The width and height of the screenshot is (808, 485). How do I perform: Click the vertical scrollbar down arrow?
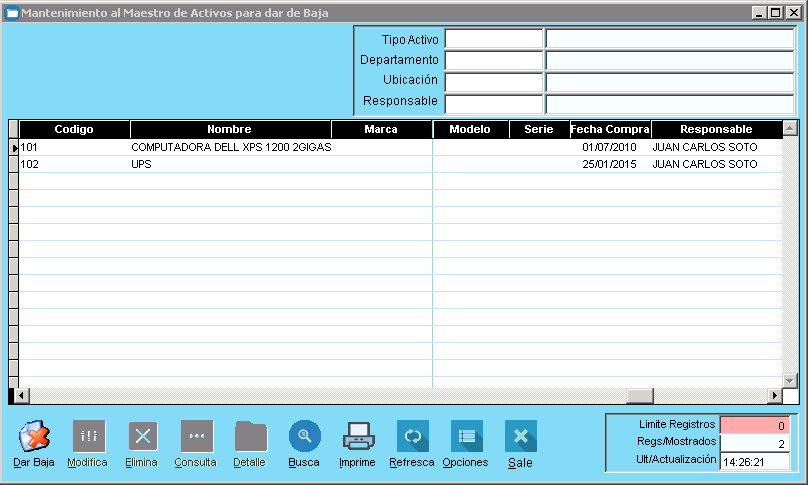pyautogui.click(x=789, y=380)
